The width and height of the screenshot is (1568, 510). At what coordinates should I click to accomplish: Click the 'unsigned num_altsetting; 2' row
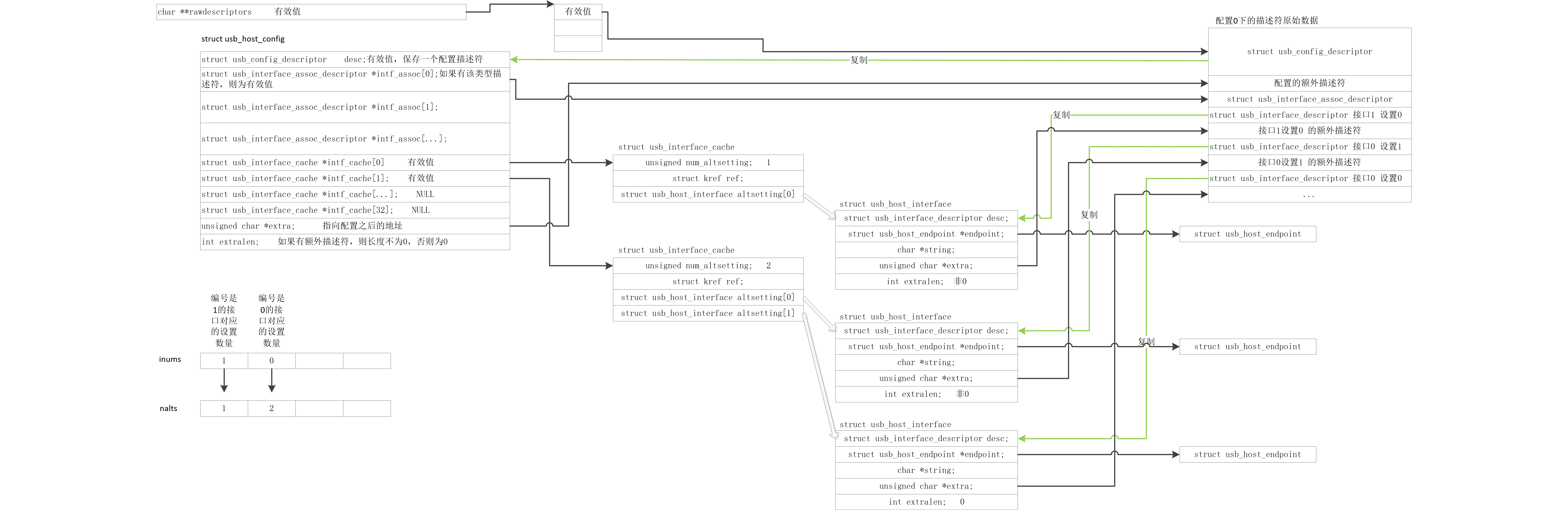pyautogui.click(x=708, y=266)
